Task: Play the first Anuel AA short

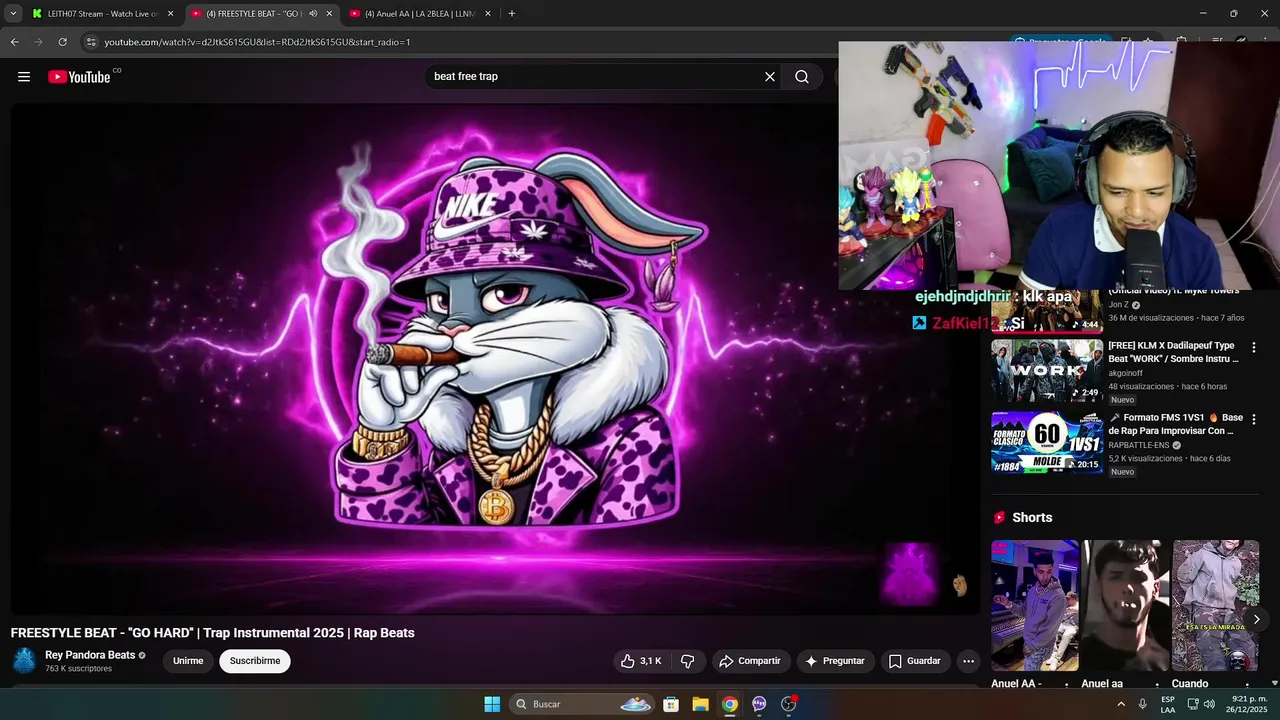Action: point(1035,605)
